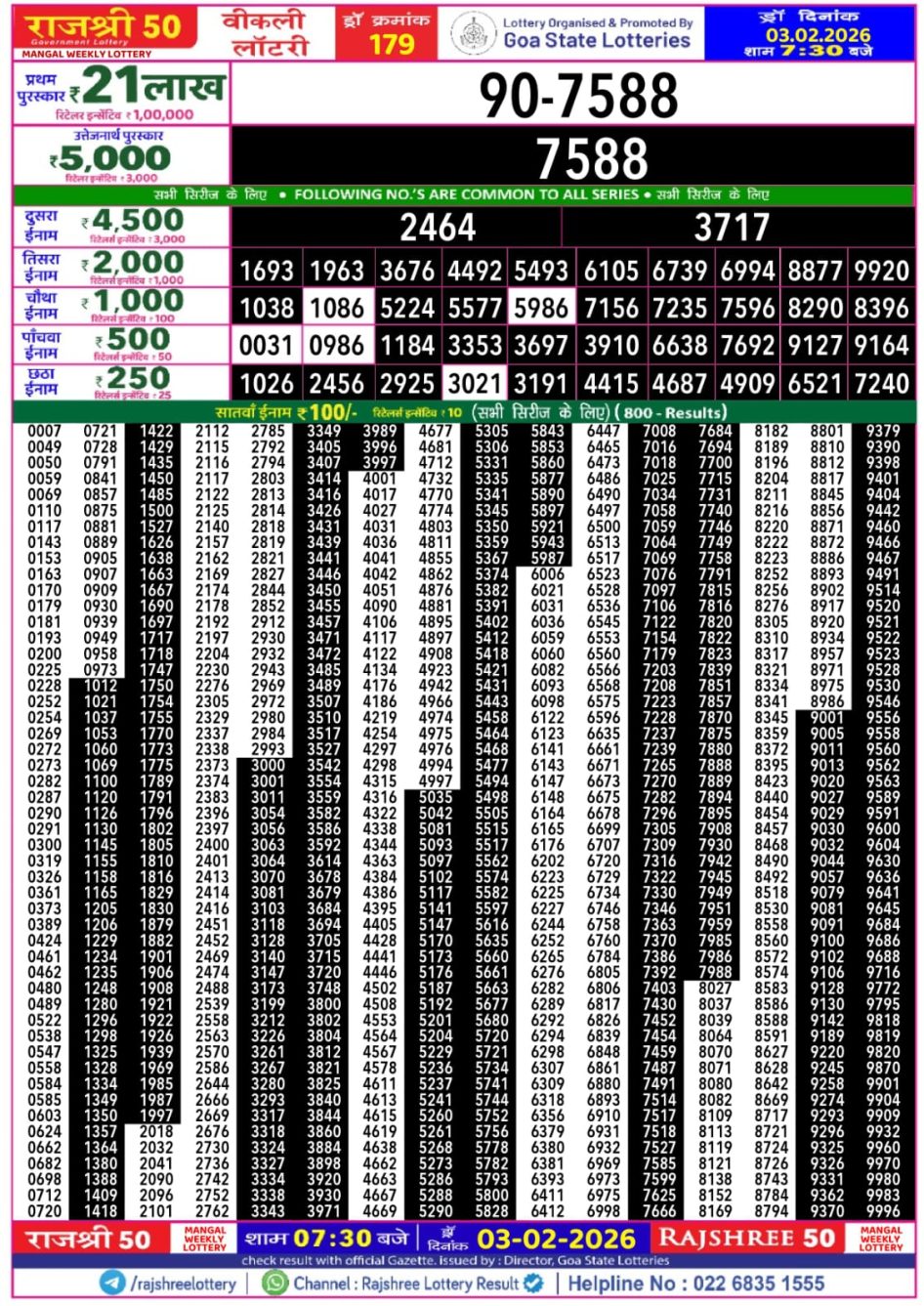Click the blue verified badge beside Channel text
924x1306 pixels.
point(531,1283)
